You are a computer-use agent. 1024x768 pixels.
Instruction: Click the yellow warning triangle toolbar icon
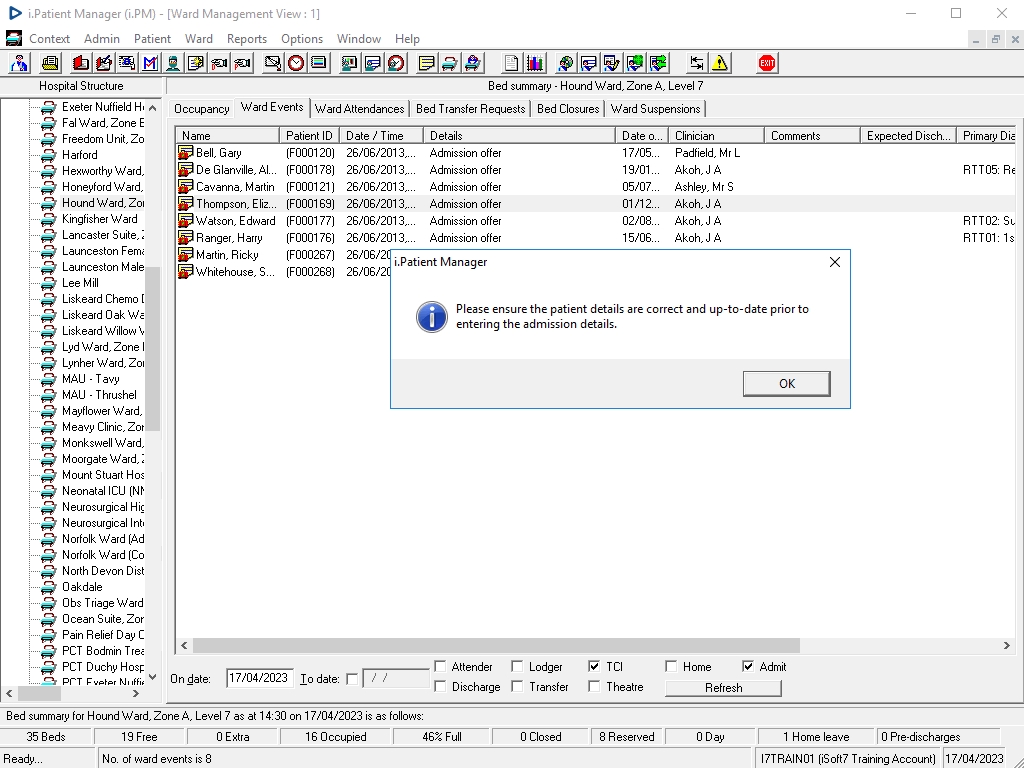[720, 63]
